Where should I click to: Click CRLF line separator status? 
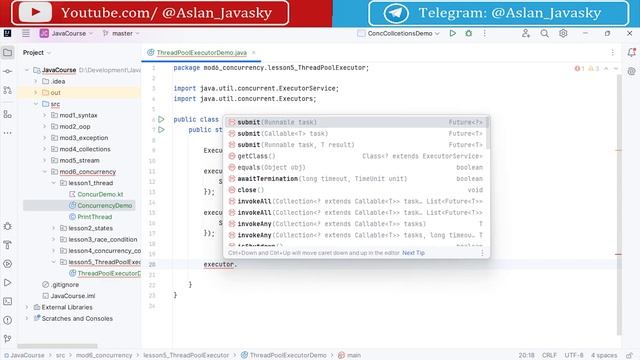(x=549, y=356)
